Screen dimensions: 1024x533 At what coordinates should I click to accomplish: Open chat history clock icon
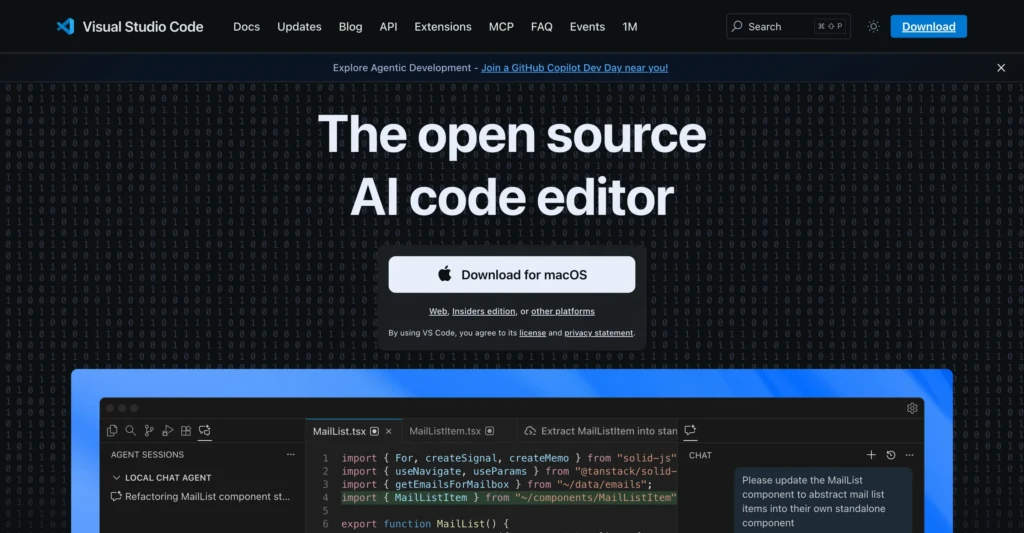click(891, 455)
